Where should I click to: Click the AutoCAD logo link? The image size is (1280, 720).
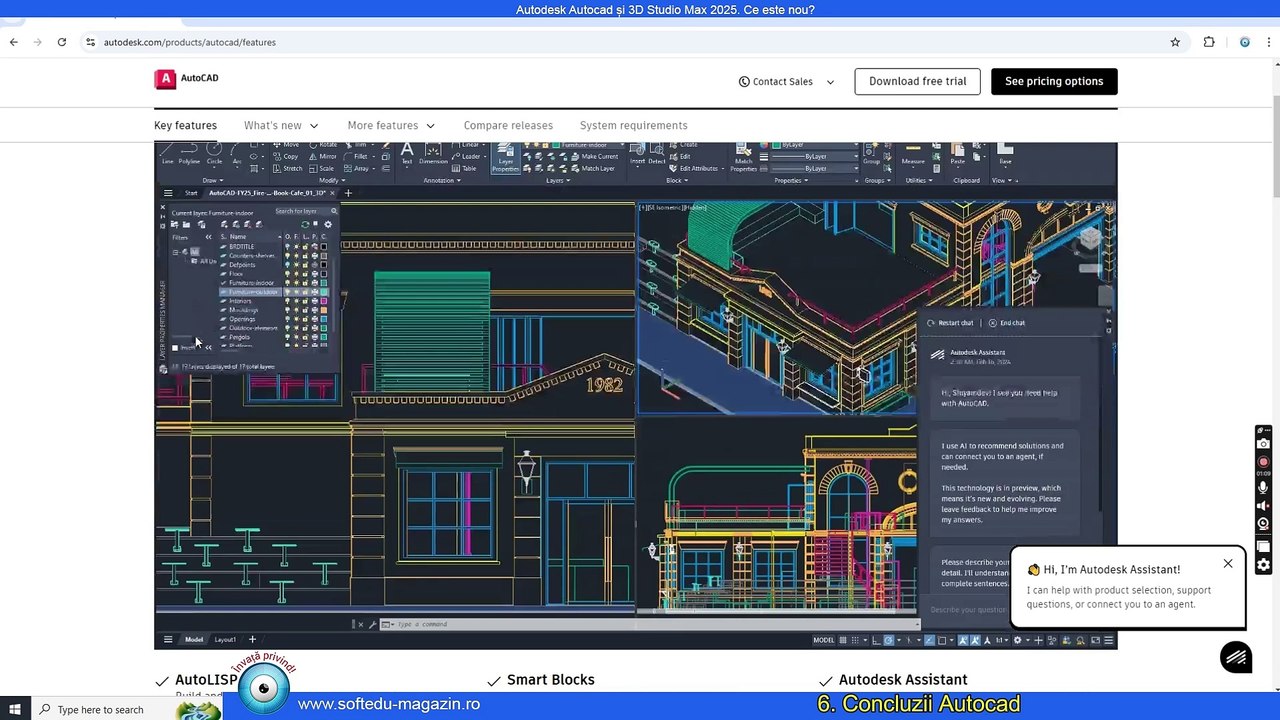pyautogui.click(x=186, y=79)
